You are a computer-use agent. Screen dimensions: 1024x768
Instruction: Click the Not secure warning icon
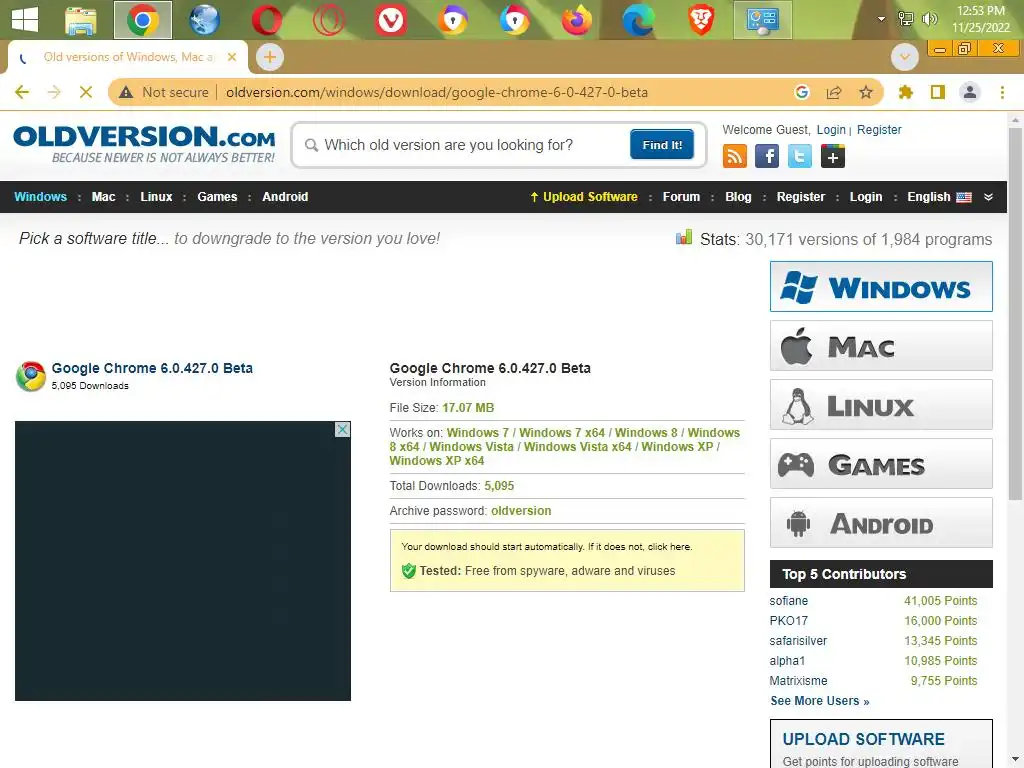click(x=126, y=92)
